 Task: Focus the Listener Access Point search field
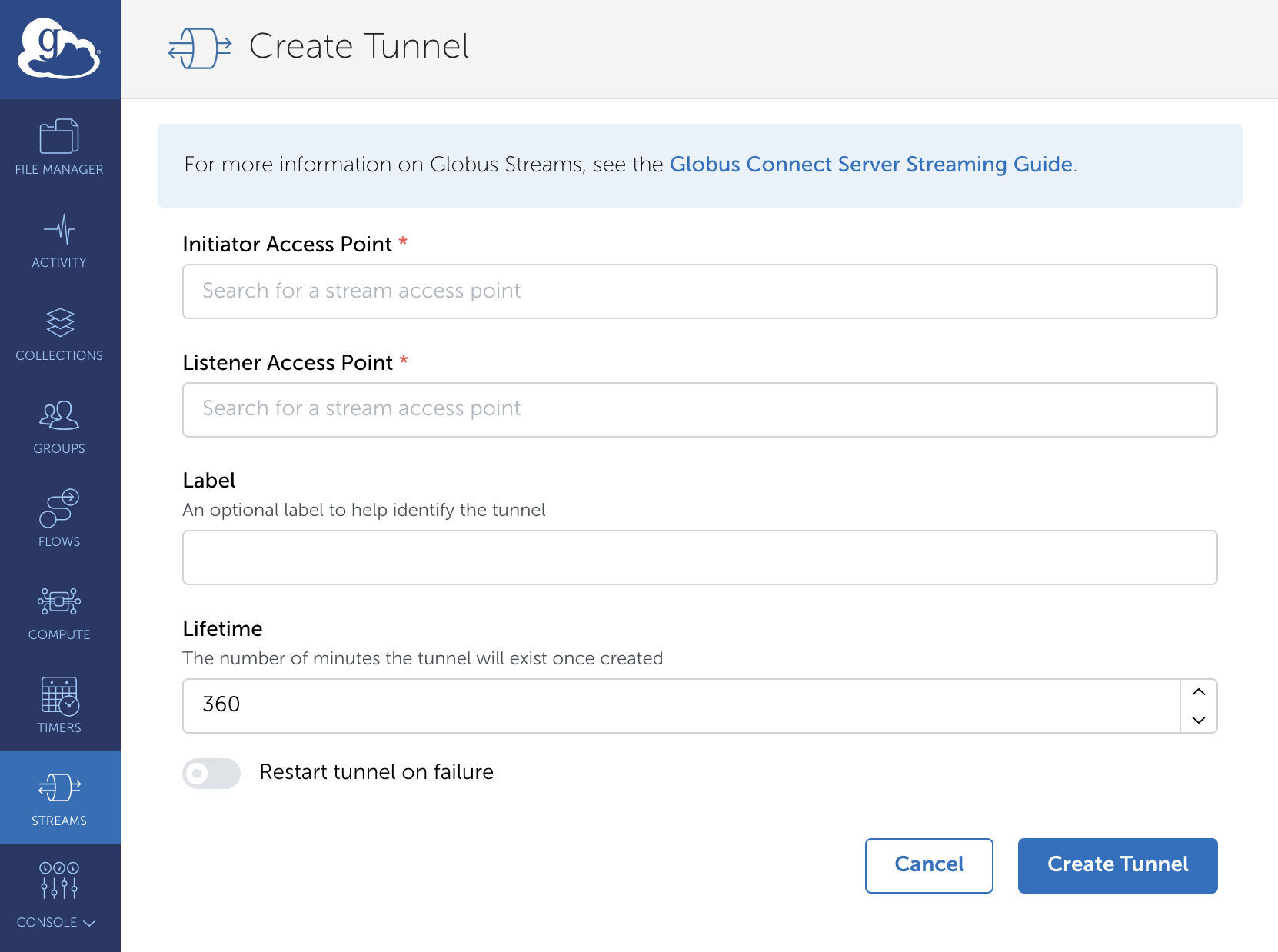coord(700,410)
